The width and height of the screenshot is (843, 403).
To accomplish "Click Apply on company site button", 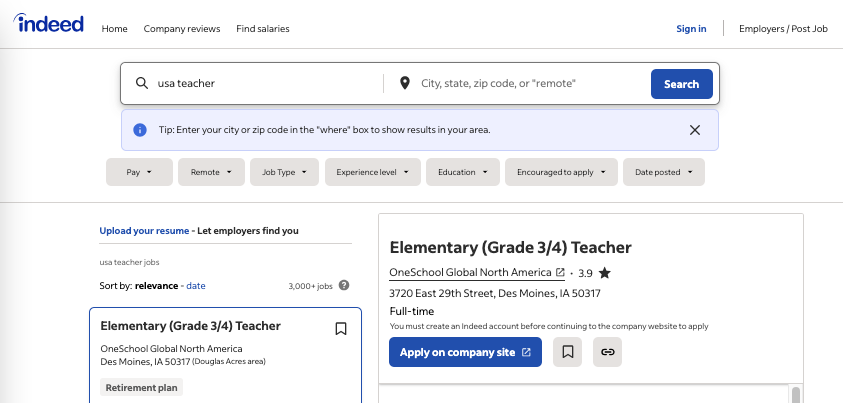I will pyautogui.click(x=465, y=352).
